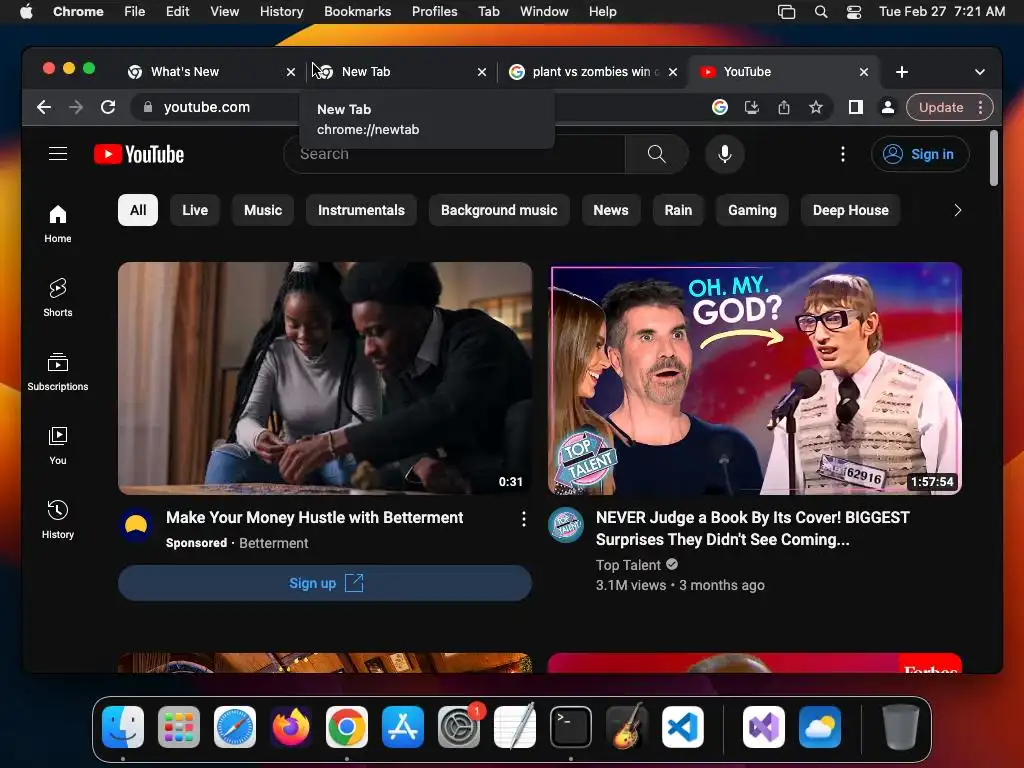Open options menu for Betterment ad
Screen dimensions: 1024x768
(x=524, y=519)
